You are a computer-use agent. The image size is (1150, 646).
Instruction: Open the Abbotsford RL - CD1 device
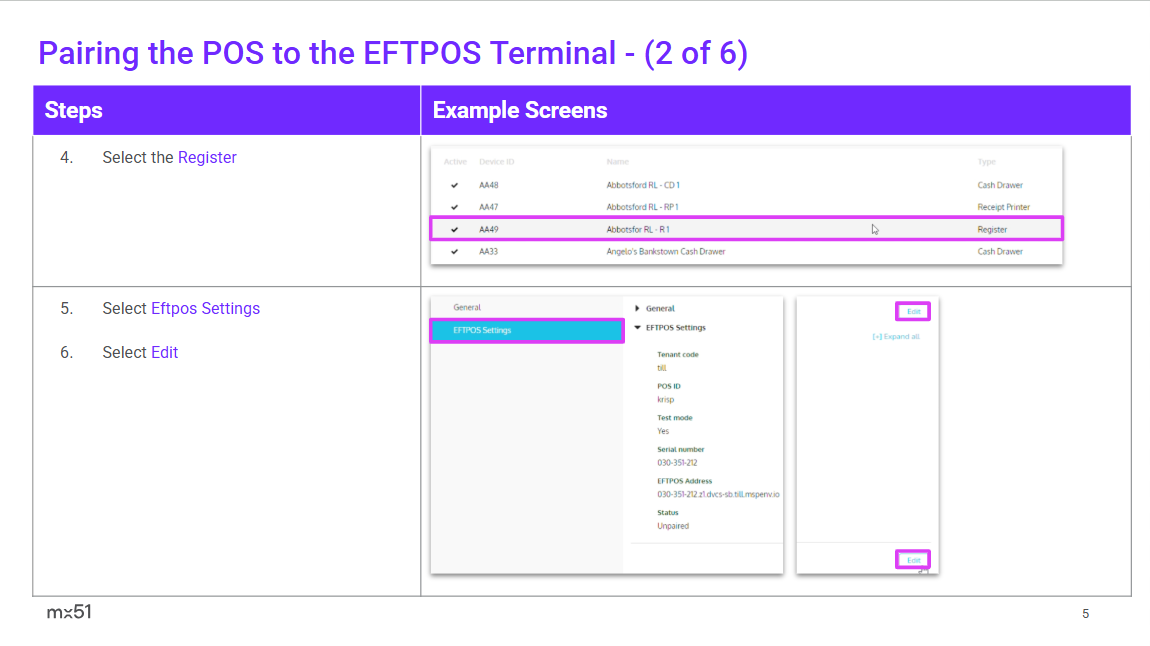(642, 185)
